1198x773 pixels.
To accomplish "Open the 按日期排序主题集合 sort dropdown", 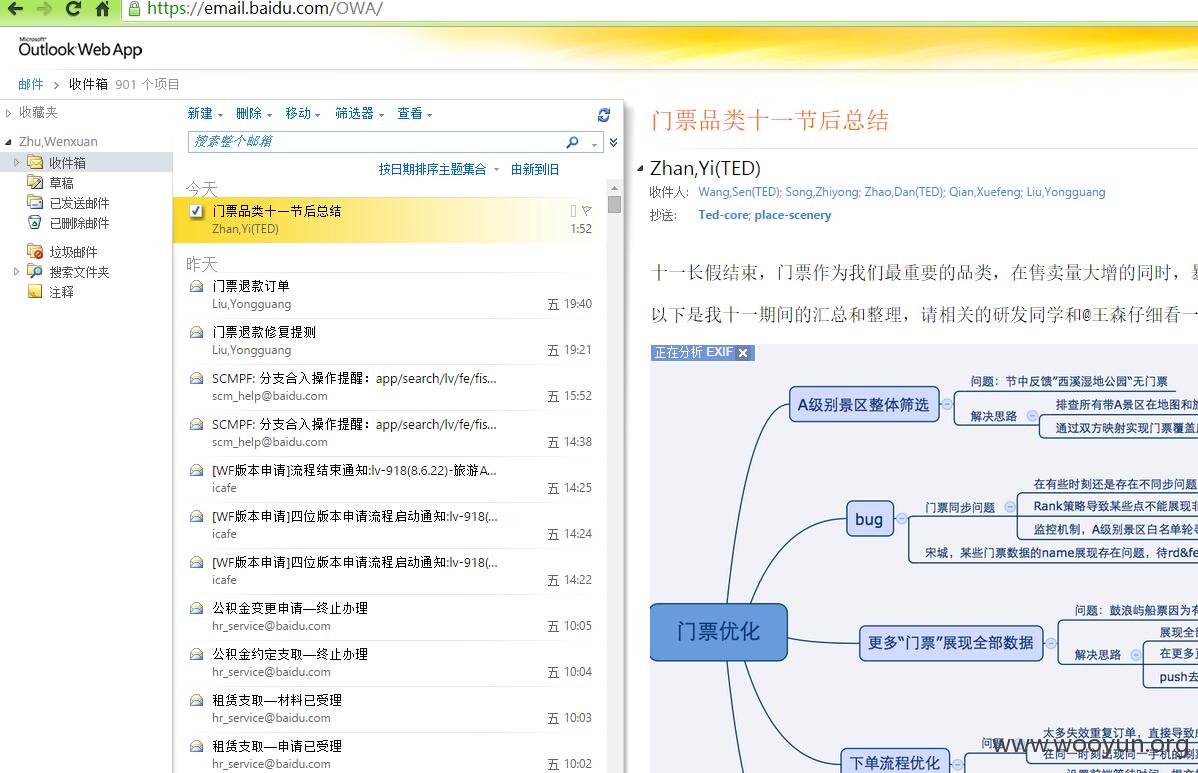I will 439,170.
